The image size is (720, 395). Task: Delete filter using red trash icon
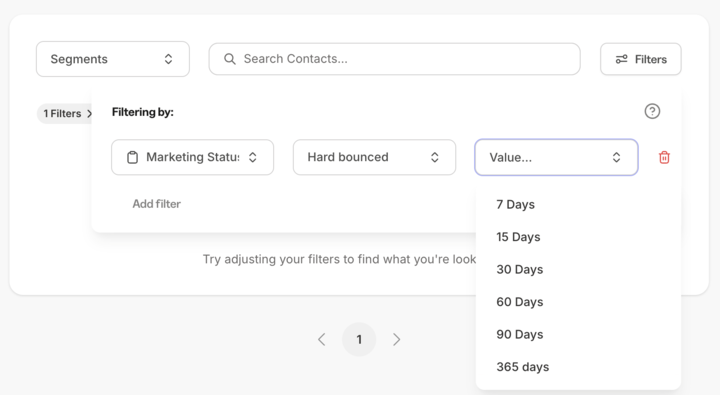click(x=664, y=158)
